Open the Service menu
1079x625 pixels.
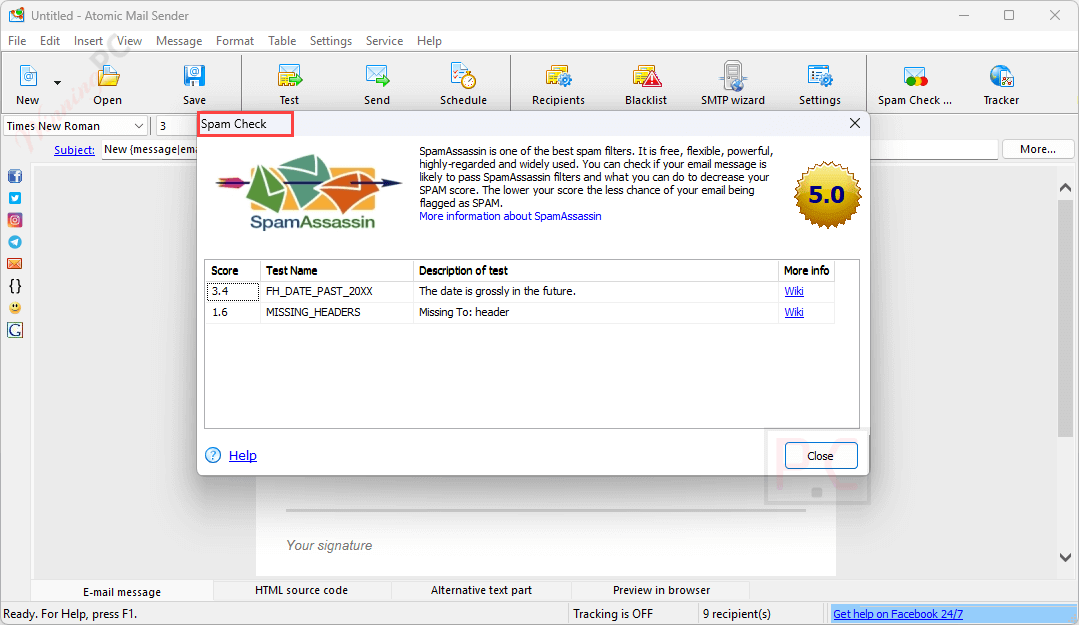(x=385, y=41)
